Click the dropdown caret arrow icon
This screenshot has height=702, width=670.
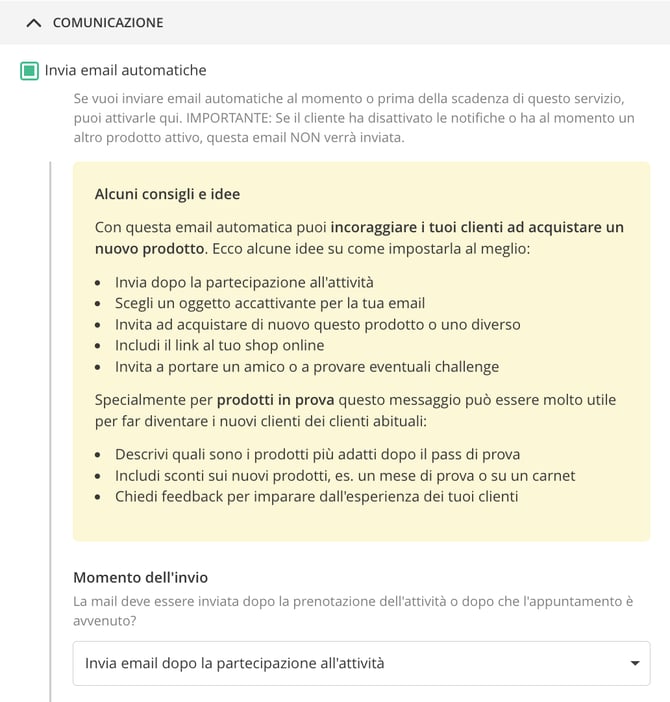[x=635, y=663]
